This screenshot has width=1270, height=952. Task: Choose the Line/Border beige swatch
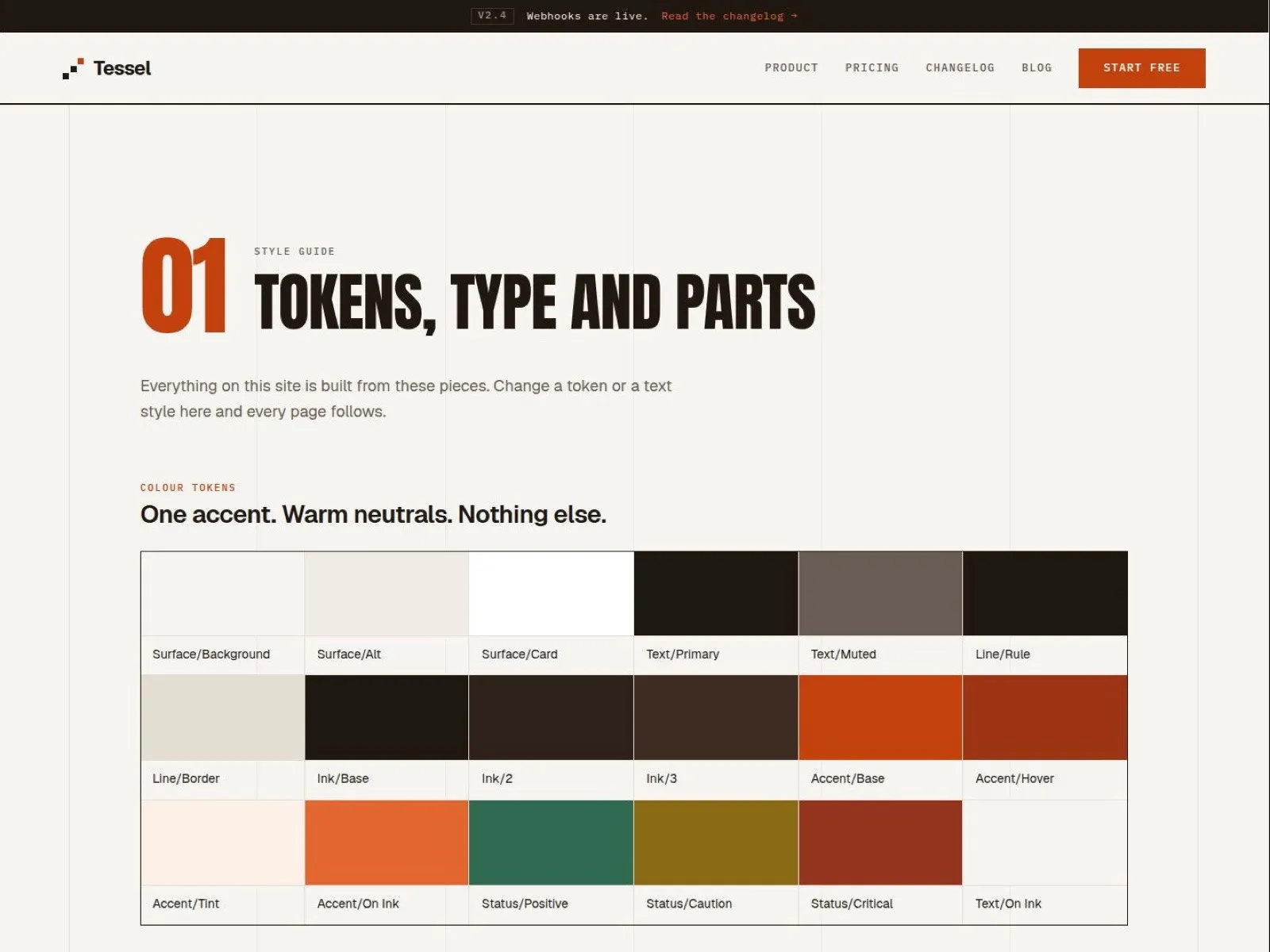click(222, 718)
